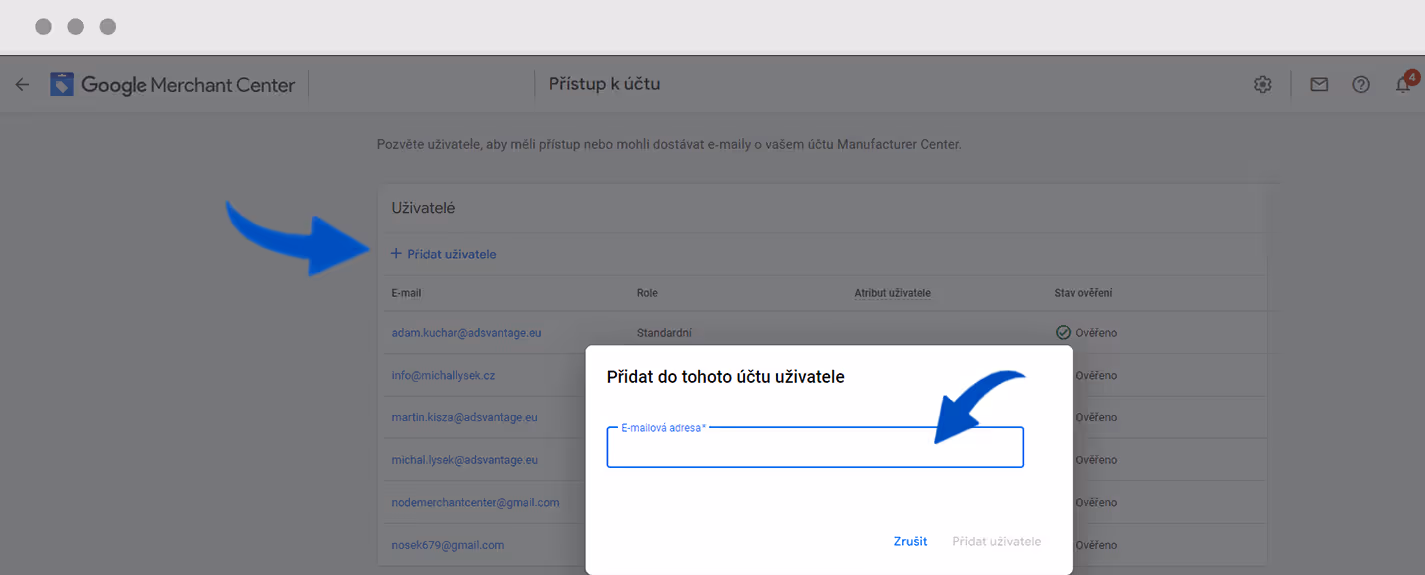This screenshot has height=575, width=1425.
Task: Click the E-mailová adresa input field
Action: 815,447
